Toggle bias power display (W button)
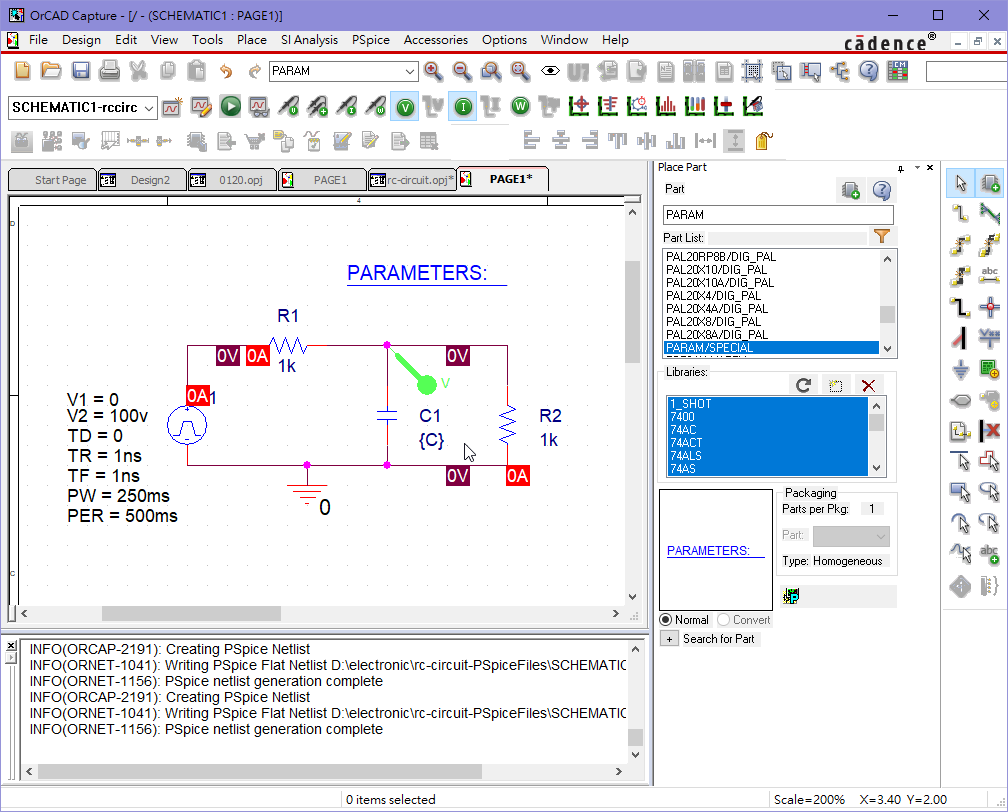Image resolution: width=1008 pixels, height=812 pixels. [x=521, y=107]
